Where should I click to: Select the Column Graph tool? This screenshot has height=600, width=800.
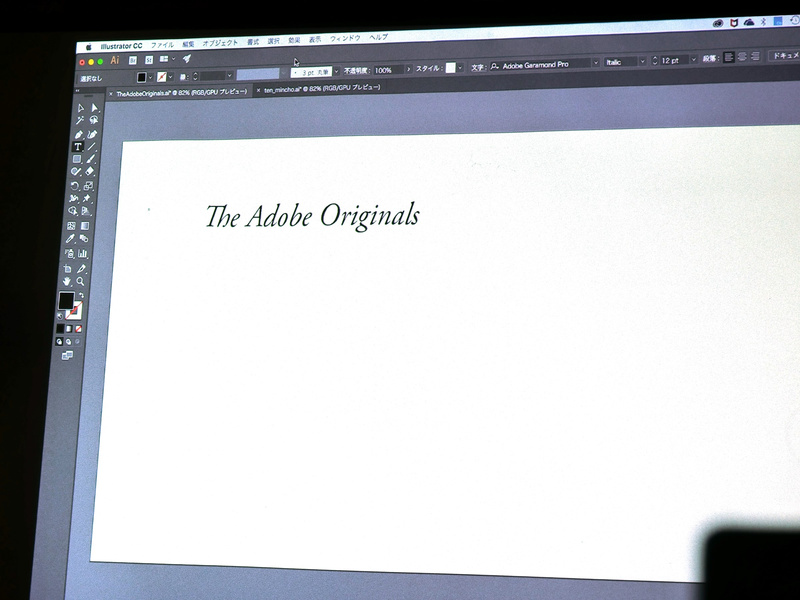pos(83,253)
